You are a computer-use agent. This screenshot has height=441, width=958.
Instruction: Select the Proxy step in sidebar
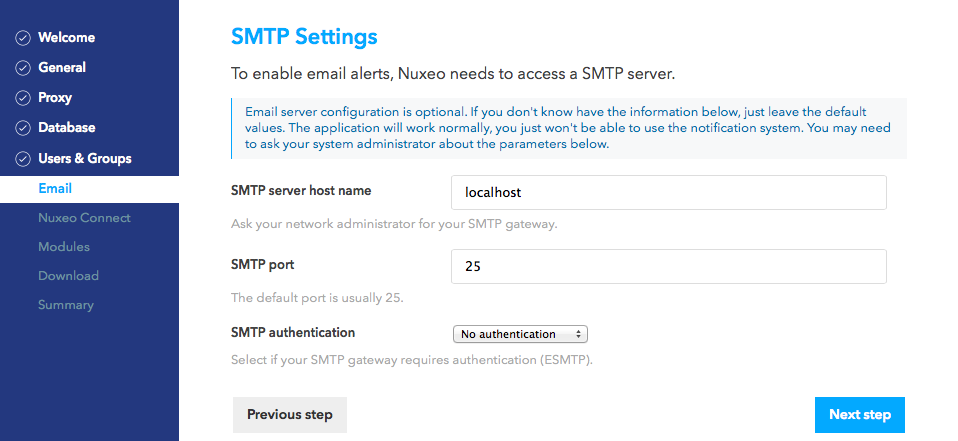click(55, 98)
